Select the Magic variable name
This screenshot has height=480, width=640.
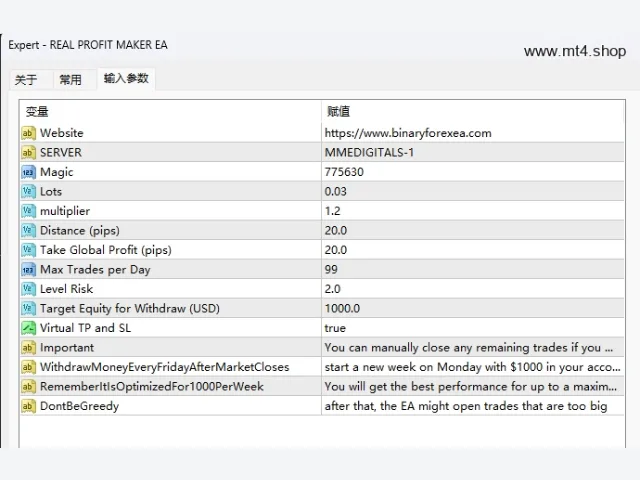point(56,172)
